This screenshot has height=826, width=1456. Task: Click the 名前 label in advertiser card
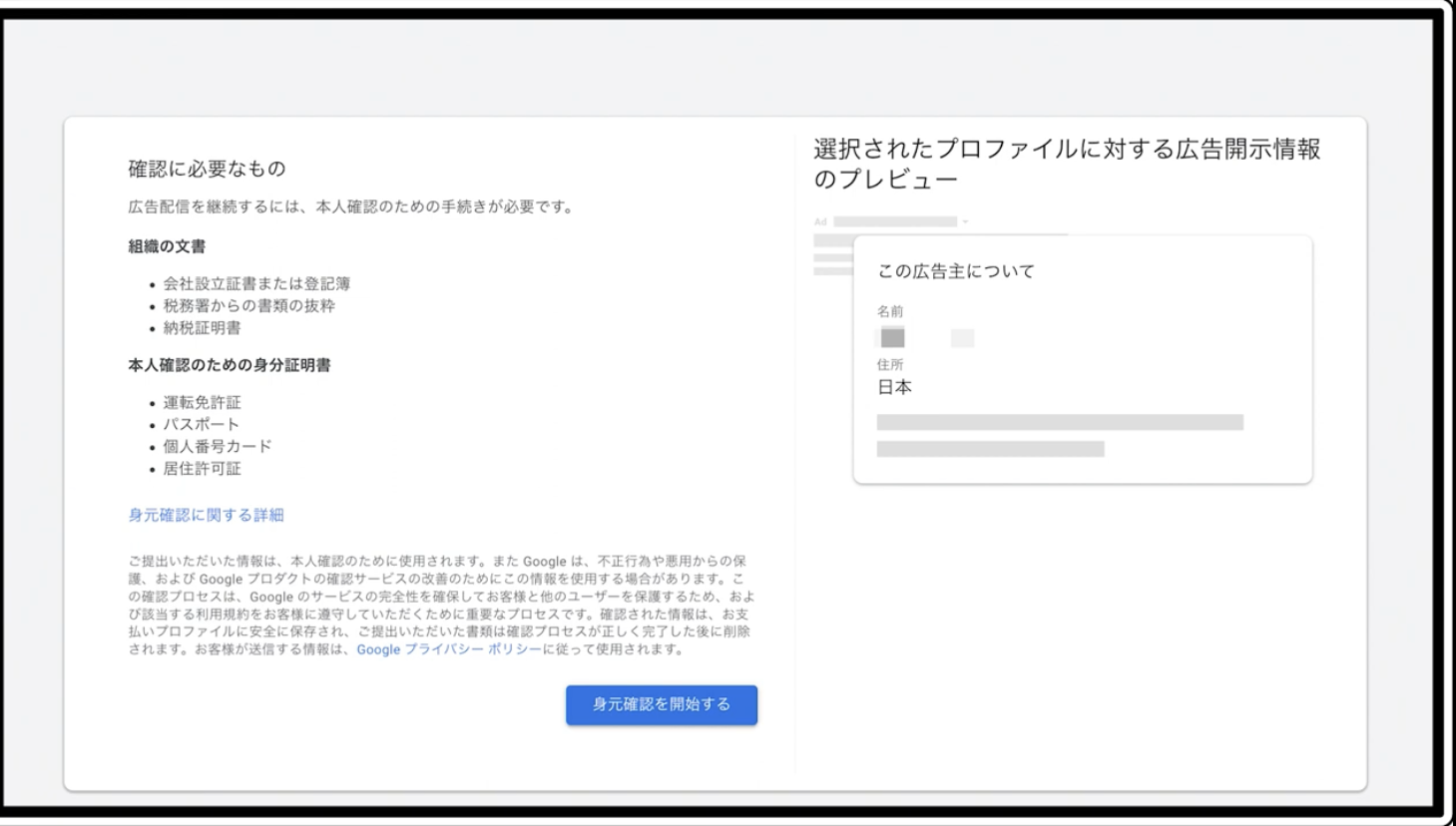coord(889,311)
